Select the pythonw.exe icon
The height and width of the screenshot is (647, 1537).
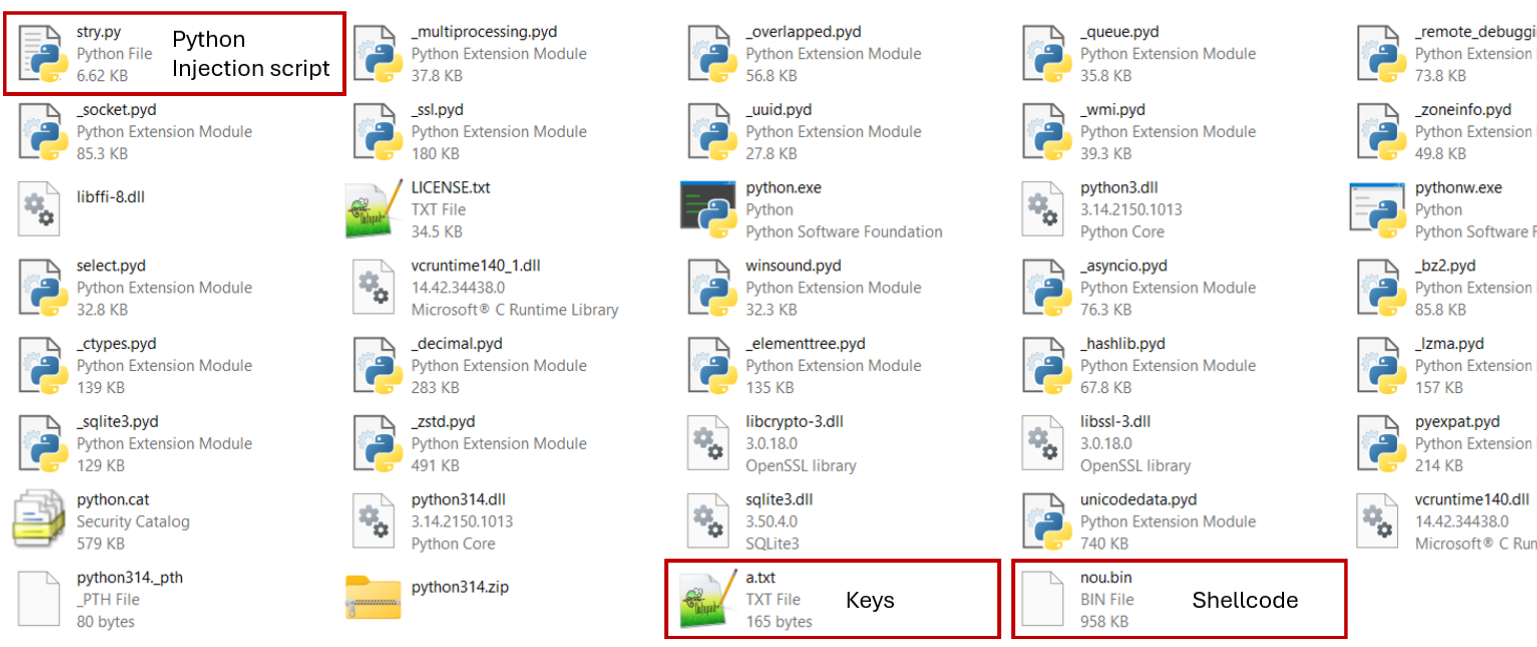(x=1378, y=210)
